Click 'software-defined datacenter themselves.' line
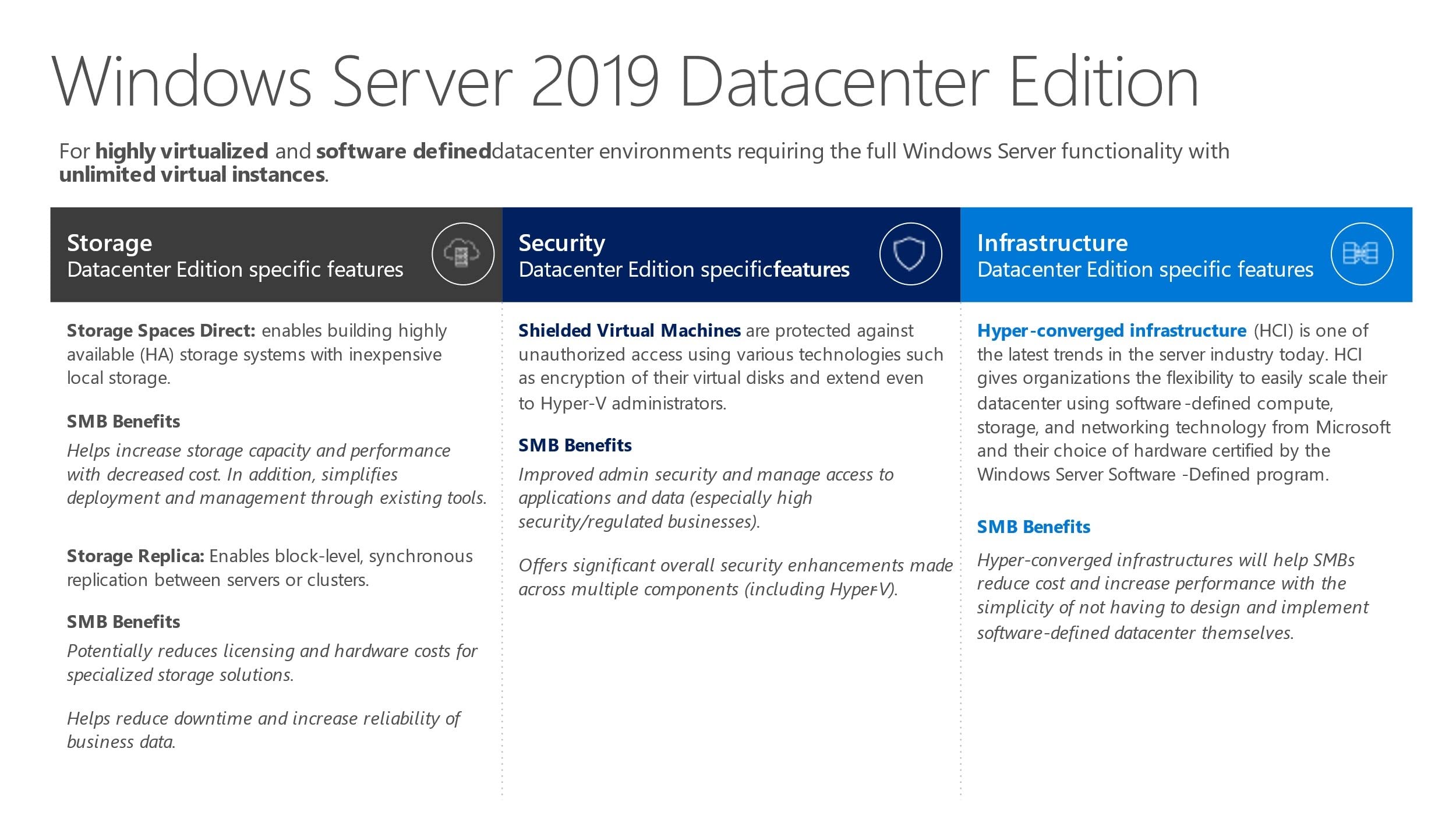Viewport: 1456px width, 819px height. [1136, 633]
